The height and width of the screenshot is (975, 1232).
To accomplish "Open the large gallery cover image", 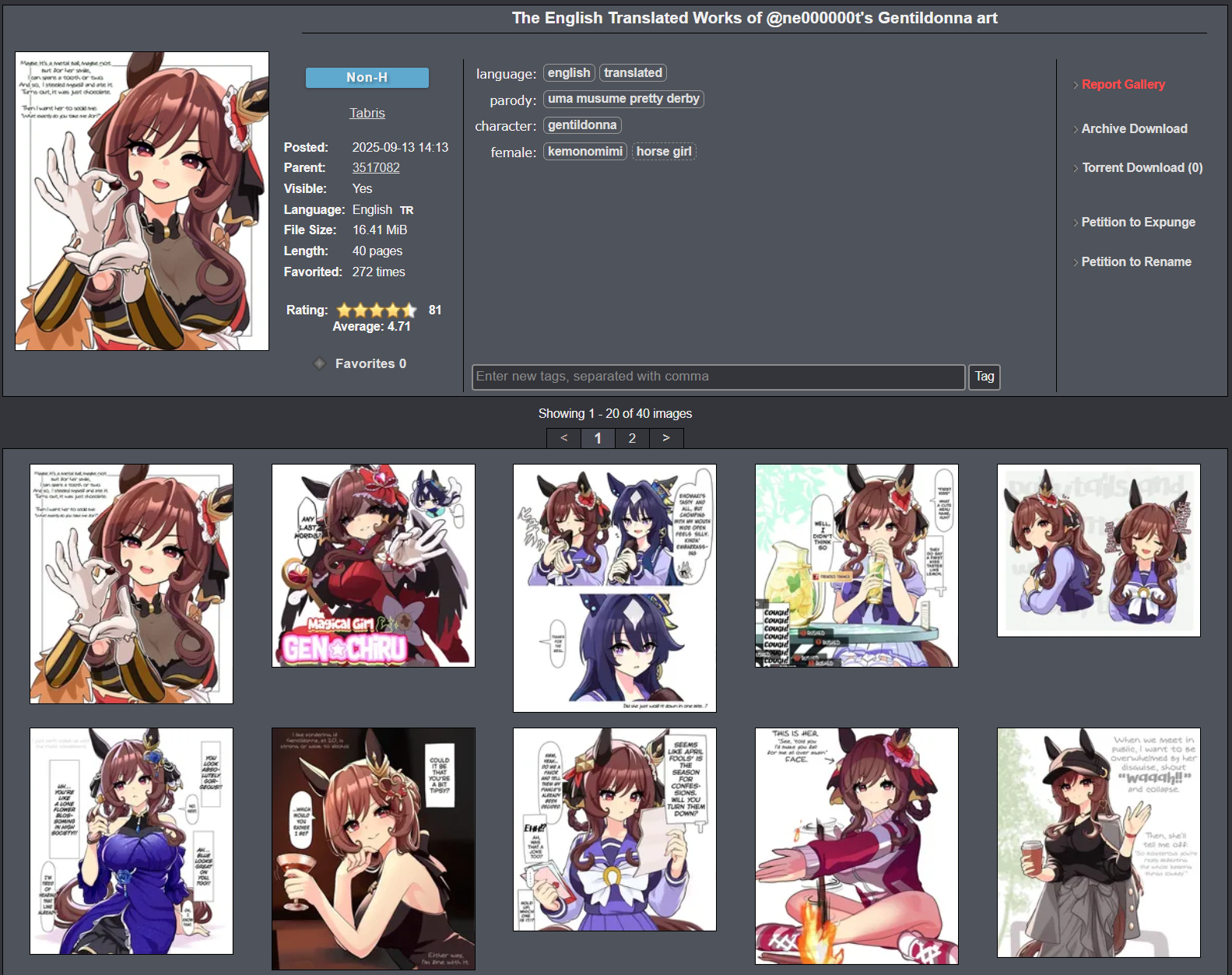I will click(142, 201).
